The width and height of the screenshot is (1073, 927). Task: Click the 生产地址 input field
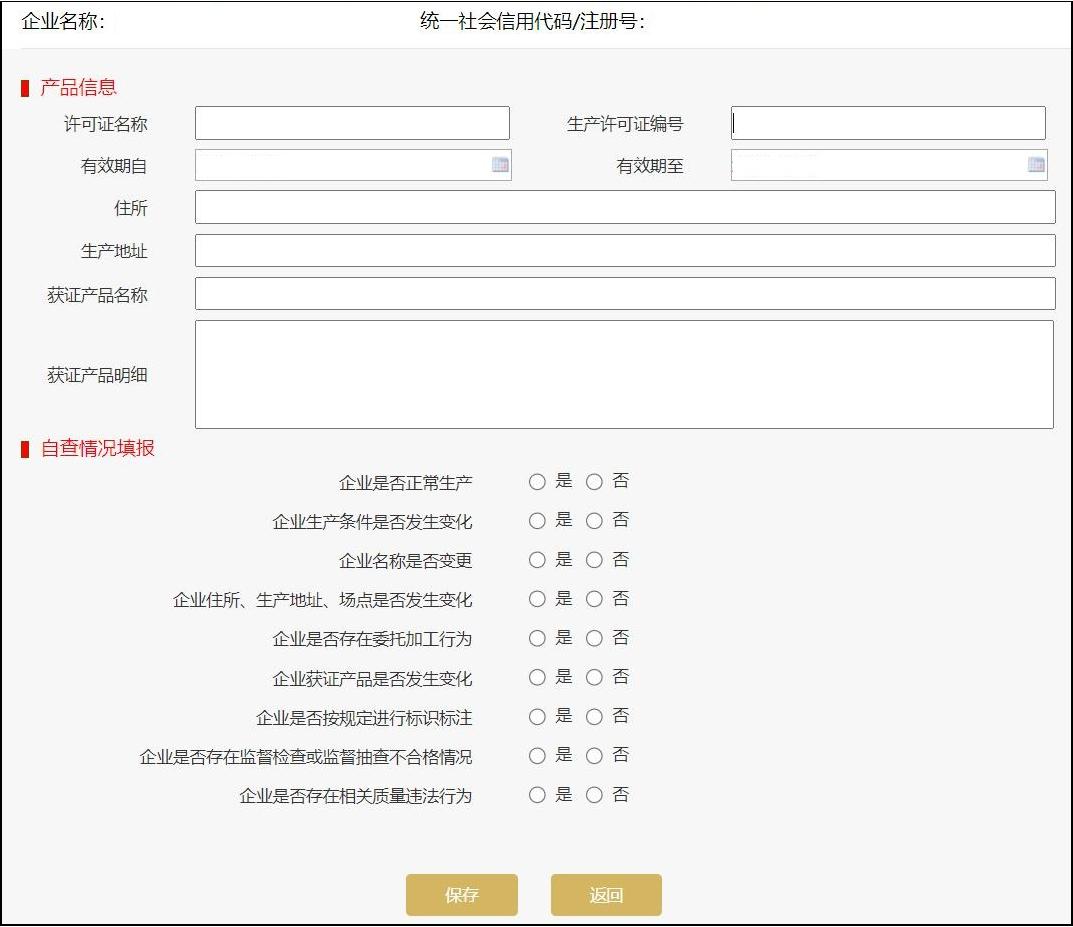pyautogui.click(x=625, y=250)
